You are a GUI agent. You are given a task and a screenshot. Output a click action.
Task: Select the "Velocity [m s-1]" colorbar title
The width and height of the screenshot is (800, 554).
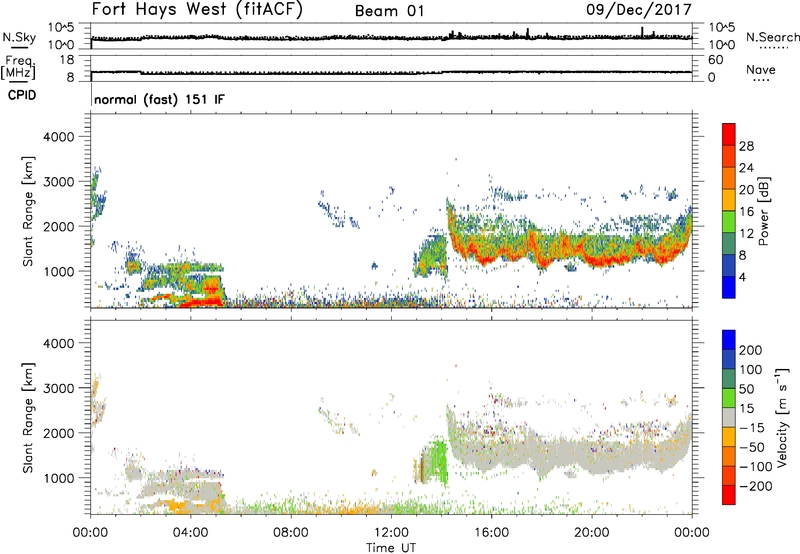pyautogui.click(x=782, y=417)
